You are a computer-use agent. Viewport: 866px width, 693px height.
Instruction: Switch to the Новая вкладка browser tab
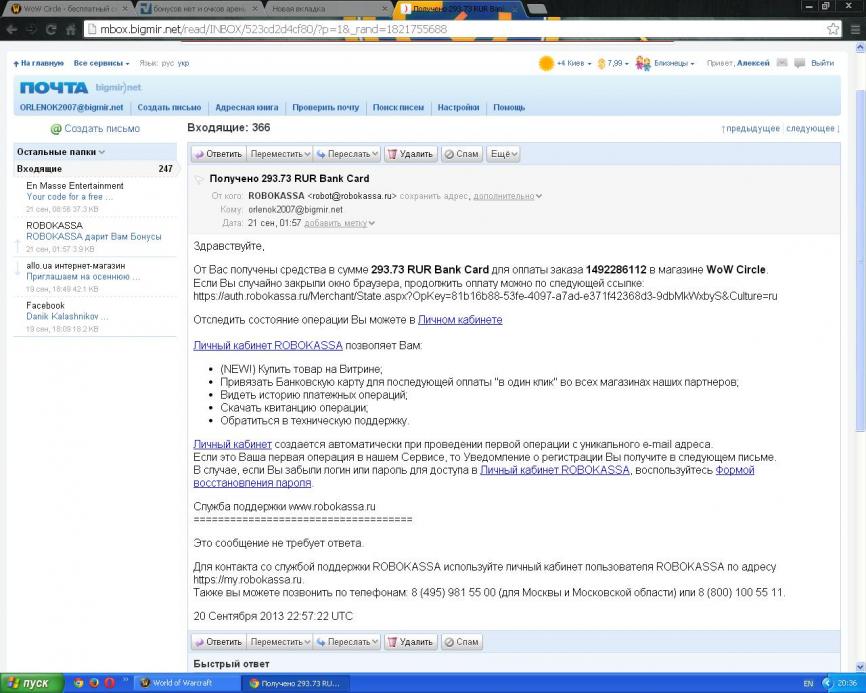321,8
